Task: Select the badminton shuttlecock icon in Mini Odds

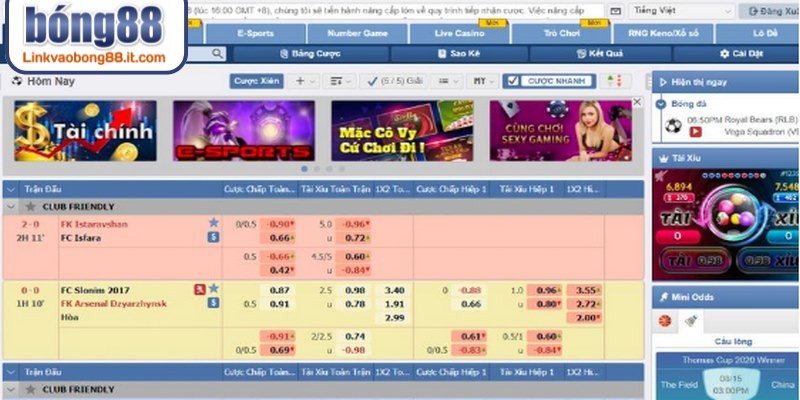Action: coord(691,321)
